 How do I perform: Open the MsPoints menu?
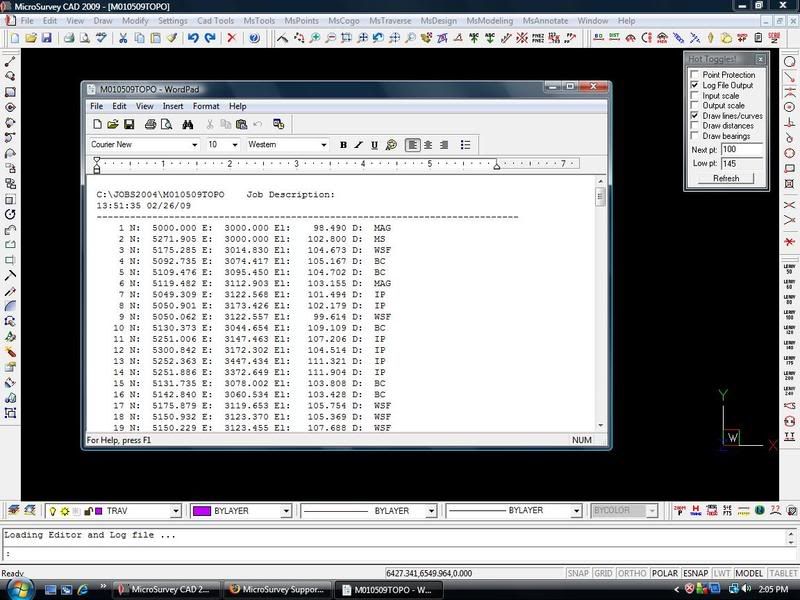[x=302, y=21]
